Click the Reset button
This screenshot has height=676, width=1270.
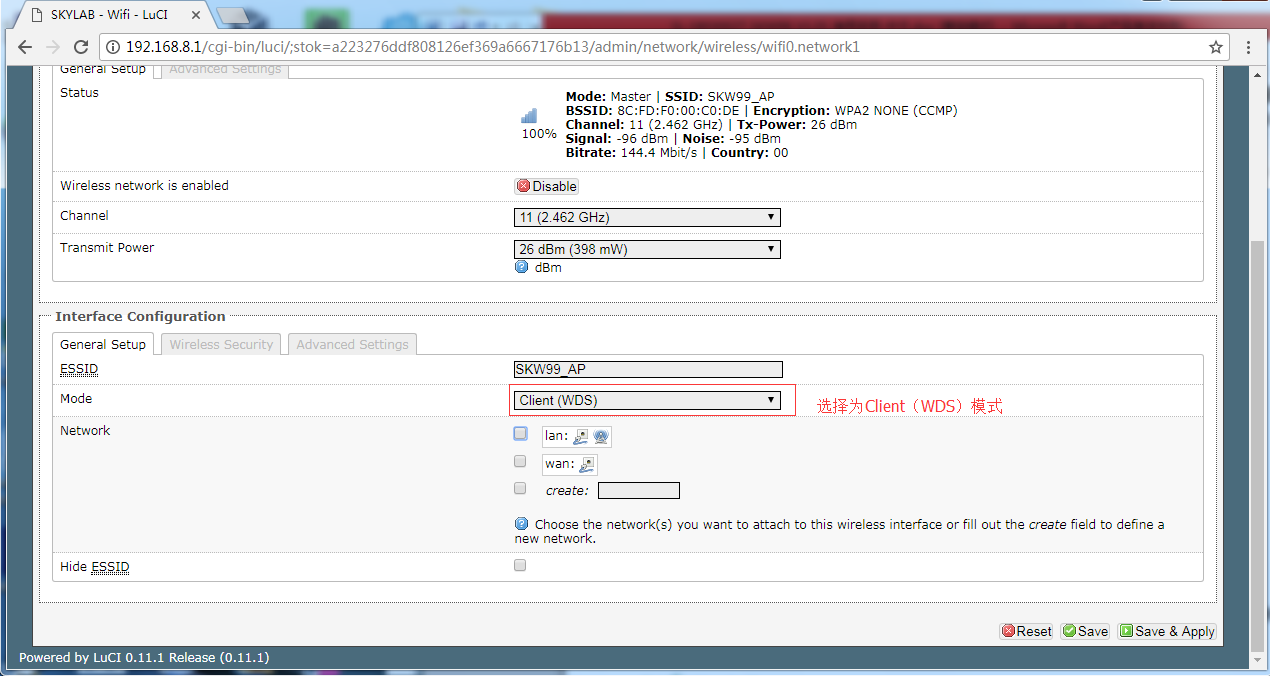point(1026,631)
